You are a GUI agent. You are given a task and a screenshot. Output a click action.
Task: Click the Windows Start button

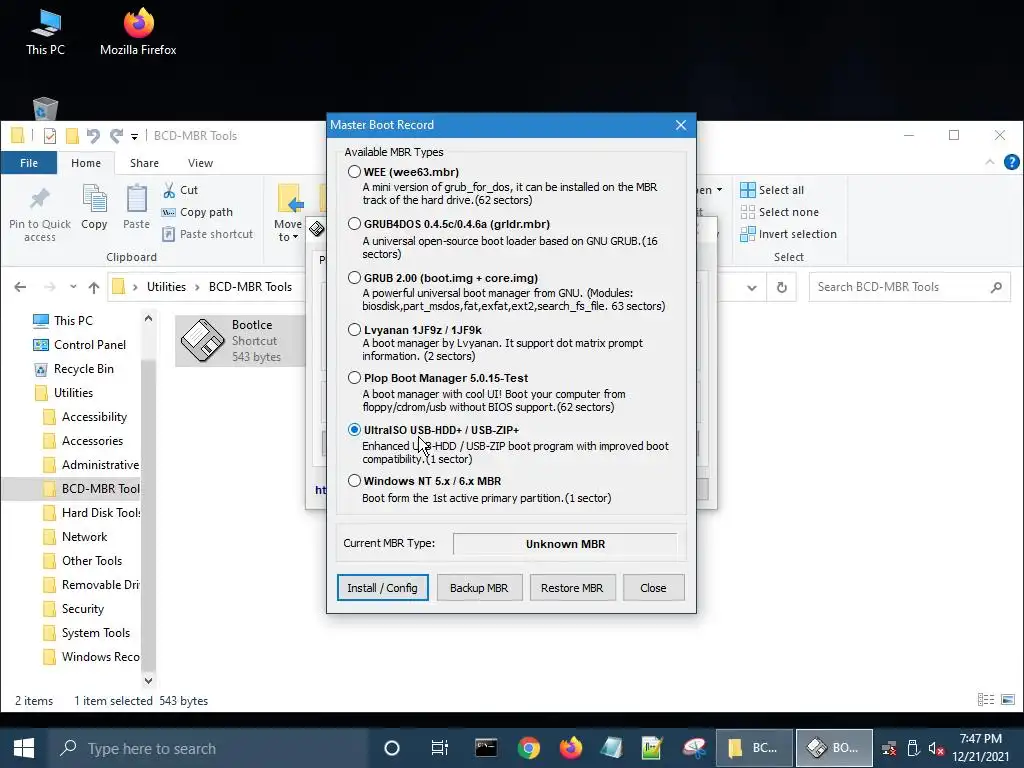click(x=24, y=748)
